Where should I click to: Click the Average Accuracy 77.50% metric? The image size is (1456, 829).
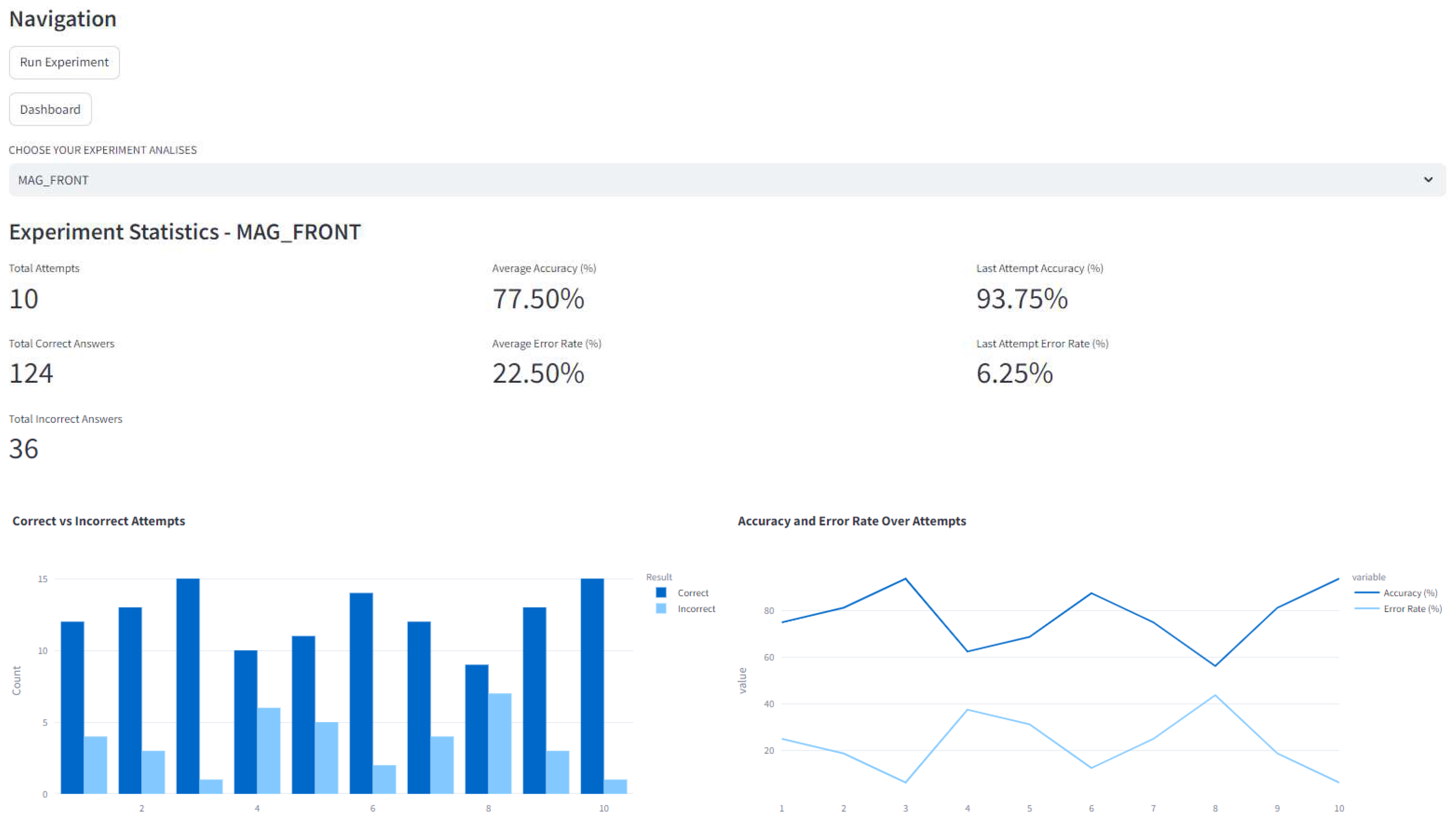coord(538,299)
